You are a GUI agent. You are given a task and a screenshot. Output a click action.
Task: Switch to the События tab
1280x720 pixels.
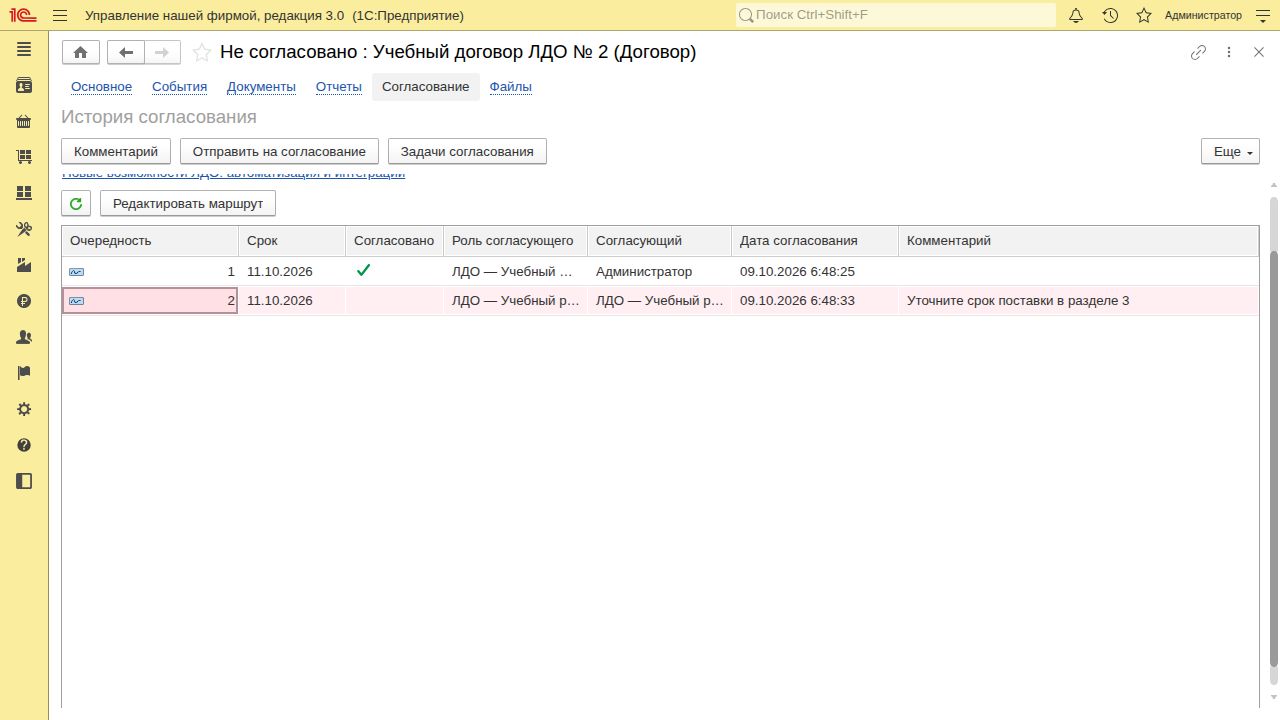pyautogui.click(x=179, y=87)
